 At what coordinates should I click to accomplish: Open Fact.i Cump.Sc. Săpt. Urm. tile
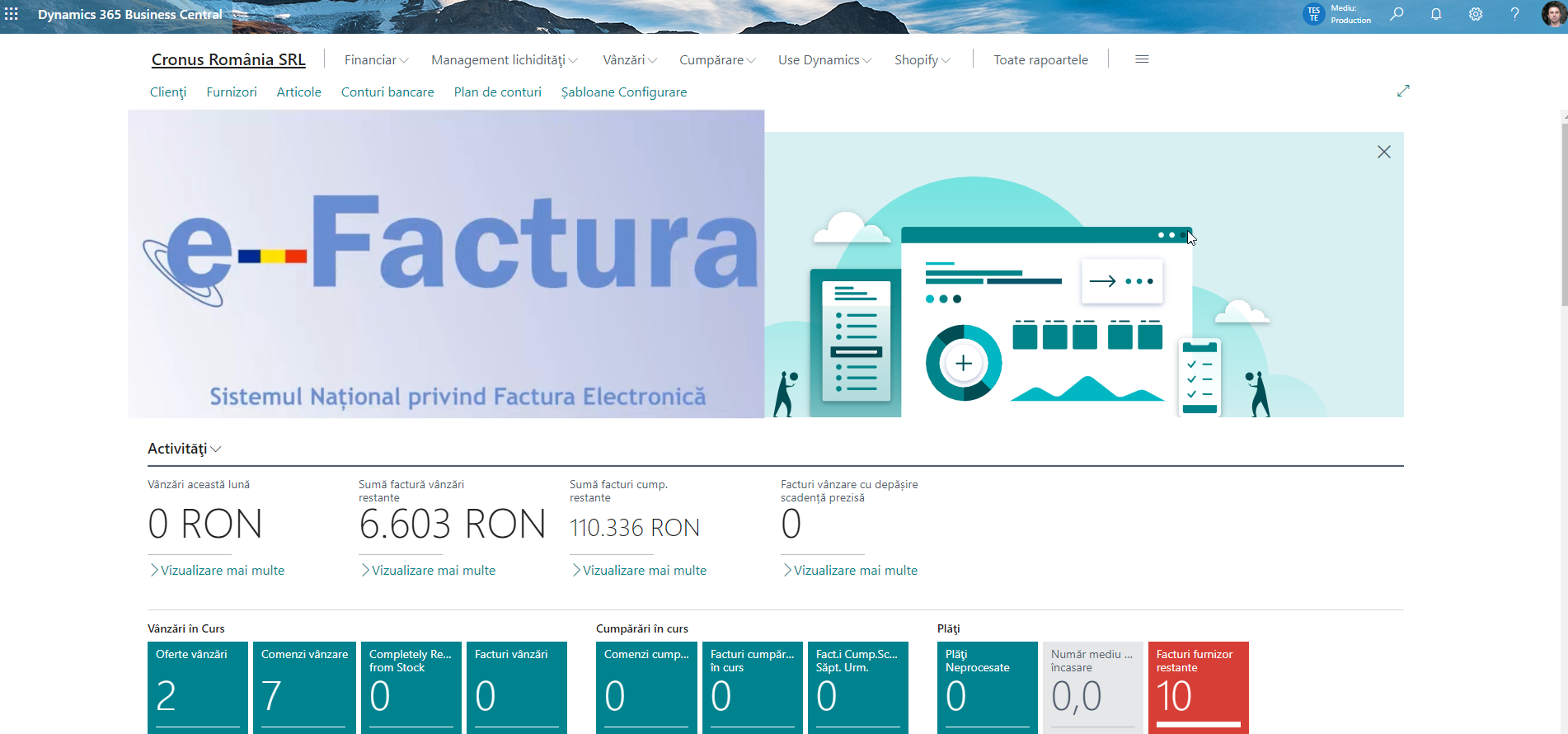pyautogui.click(x=858, y=688)
